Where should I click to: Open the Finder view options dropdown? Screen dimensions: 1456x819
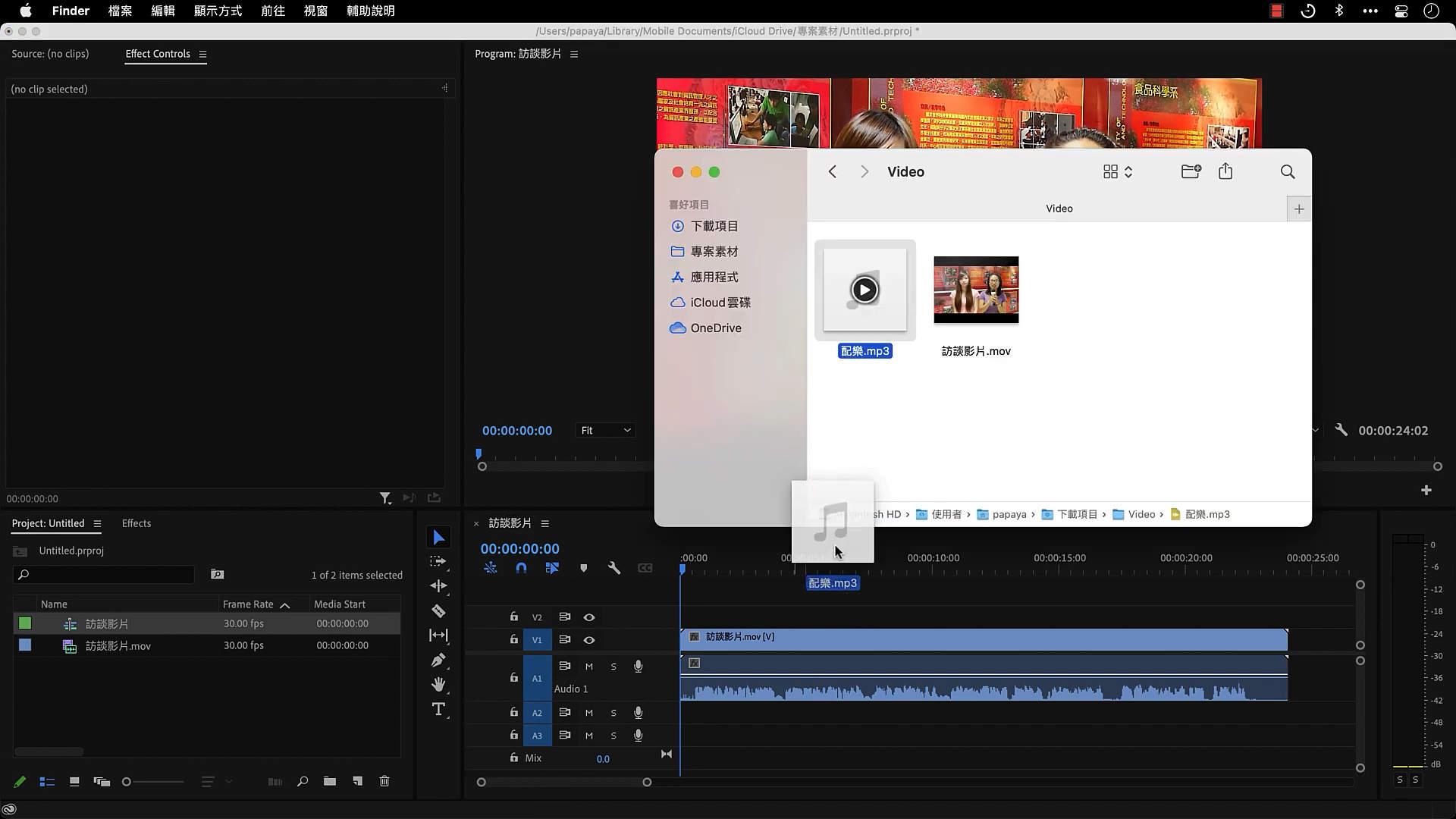tap(1117, 172)
